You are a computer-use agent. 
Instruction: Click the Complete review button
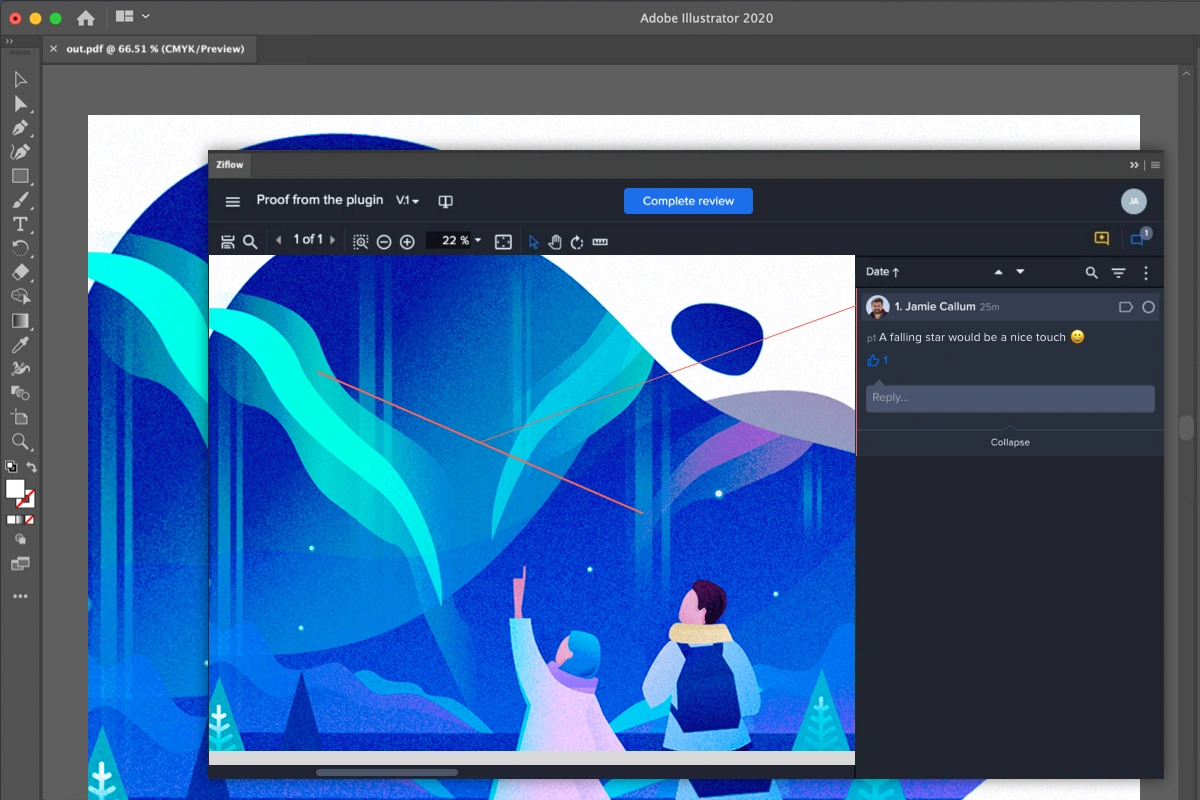pos(688,201)
